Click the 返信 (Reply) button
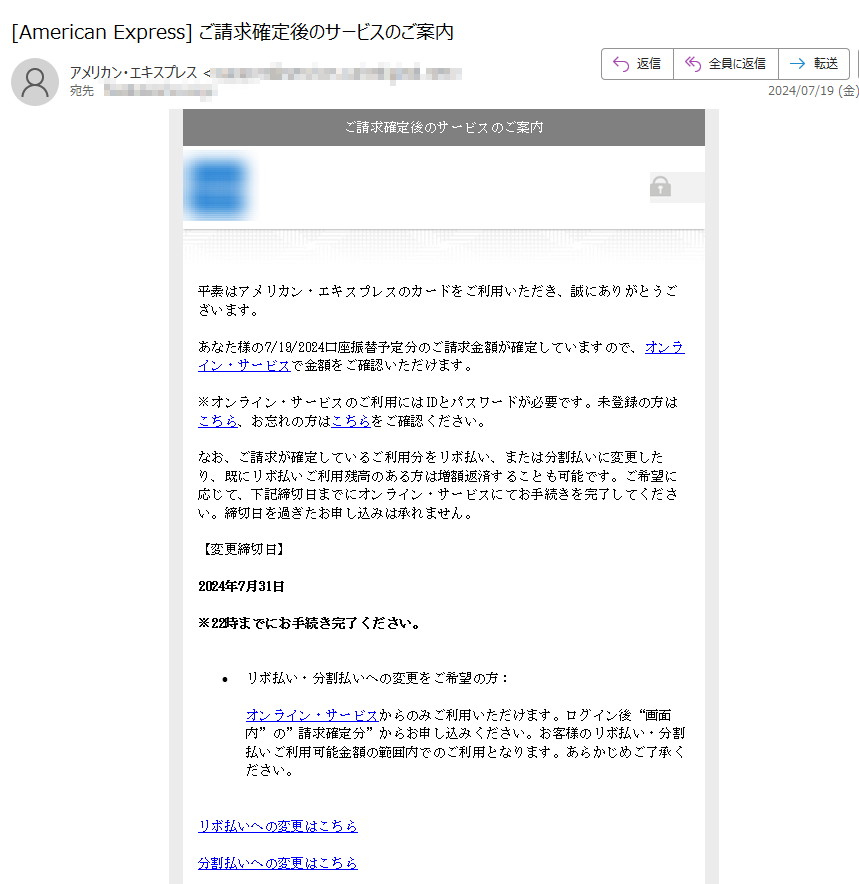 637,64
